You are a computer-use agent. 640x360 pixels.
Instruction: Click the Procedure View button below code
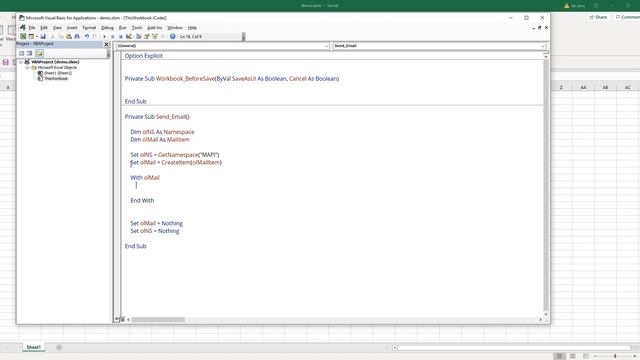click(117, 320)
